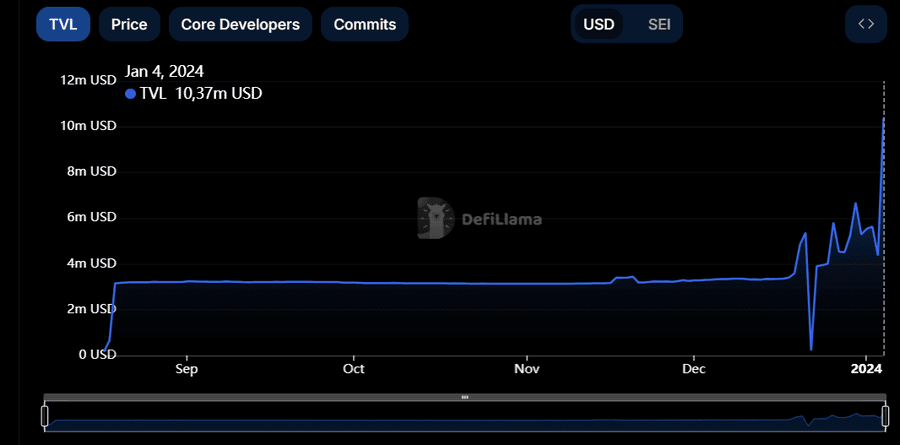Click the embed code icon

[x=866, y=24]
